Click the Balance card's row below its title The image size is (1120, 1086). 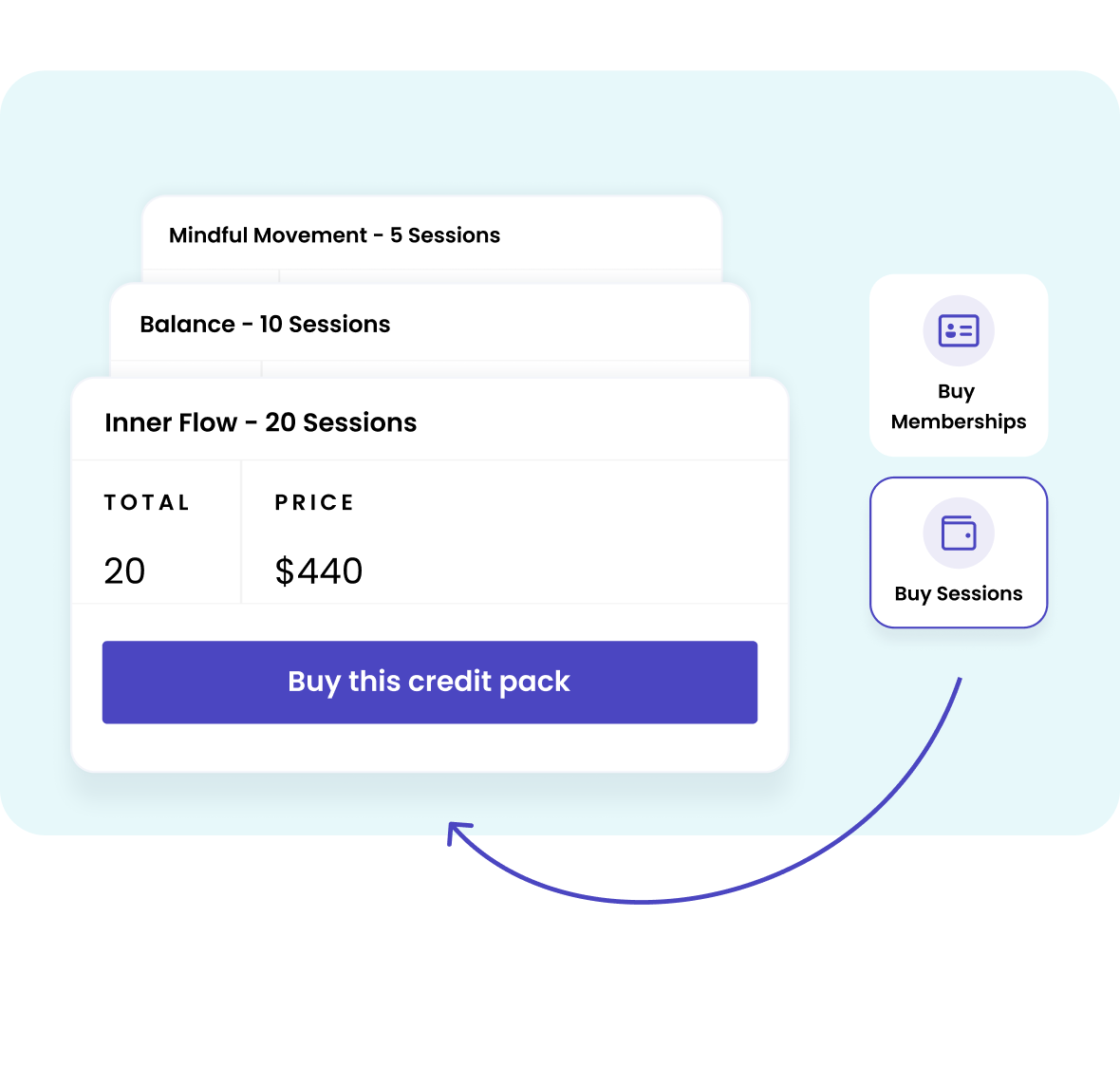tap(503, 369)
